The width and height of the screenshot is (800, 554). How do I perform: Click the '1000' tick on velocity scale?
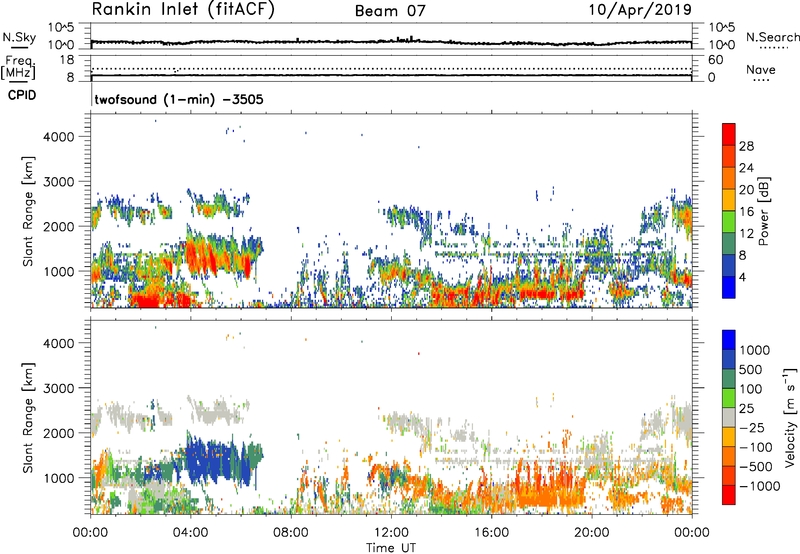755,350
